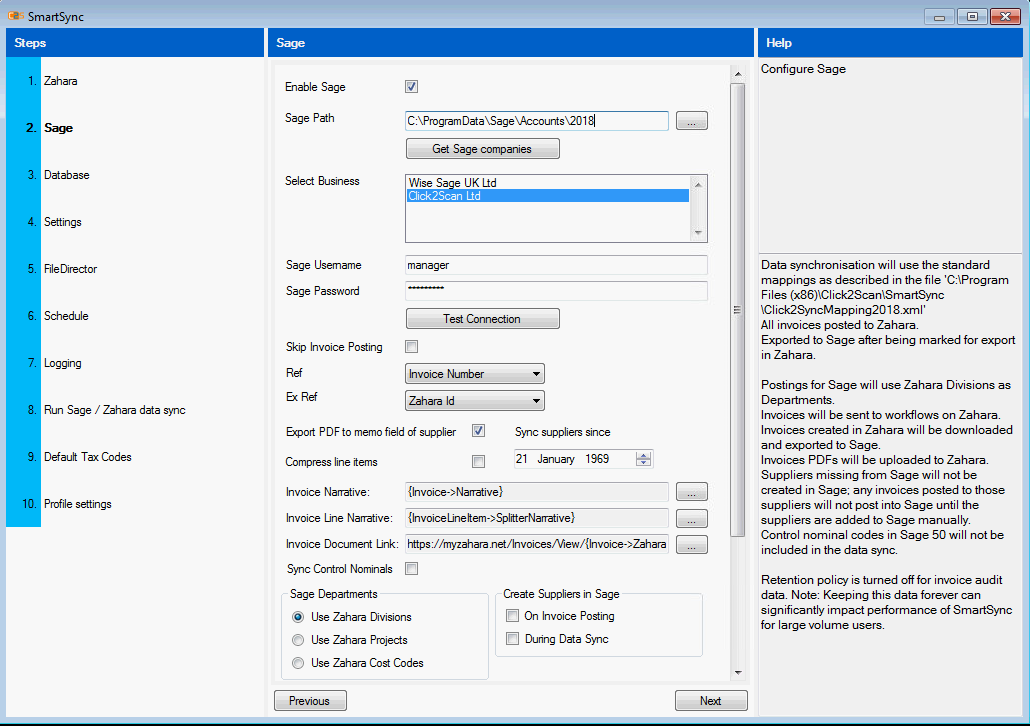Image resolution: width=1030 pixels, height=726 pixels.
Task: Go to step 1 Zahara
Action: tap(60, 81)
